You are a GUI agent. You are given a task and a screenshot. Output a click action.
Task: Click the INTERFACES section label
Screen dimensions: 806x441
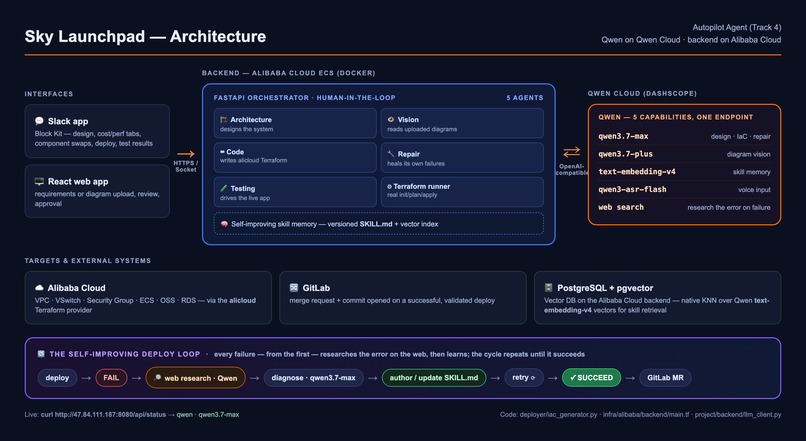click(x=49, y=94)
